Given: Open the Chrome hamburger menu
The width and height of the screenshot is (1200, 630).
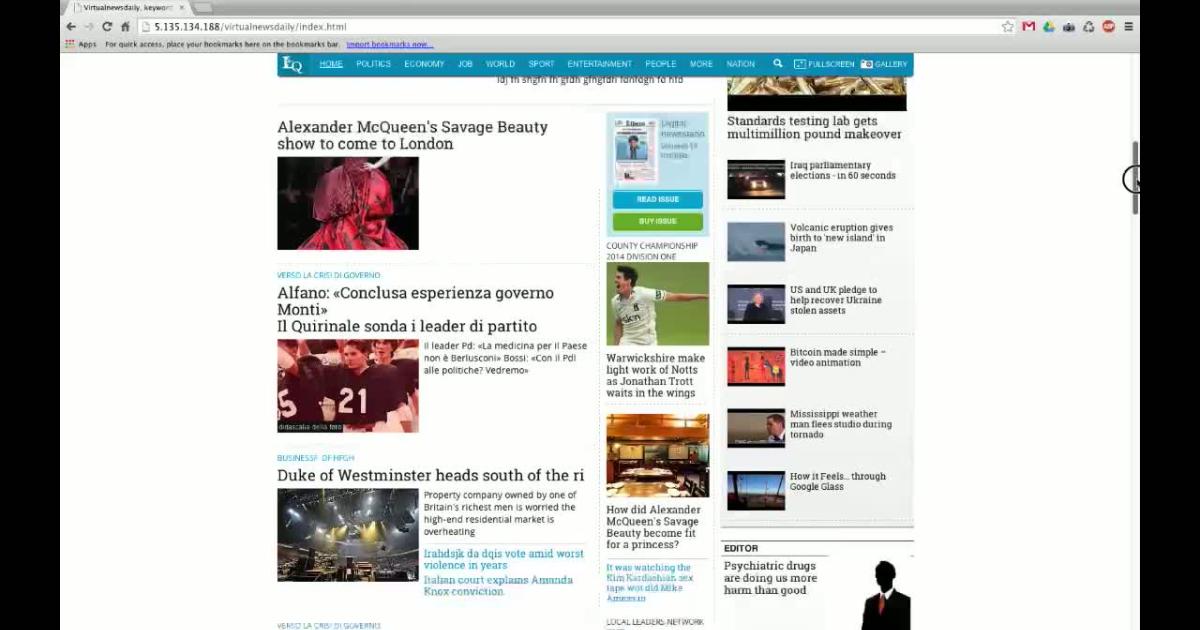Looking at the screenshot, I should (1129, 27).
